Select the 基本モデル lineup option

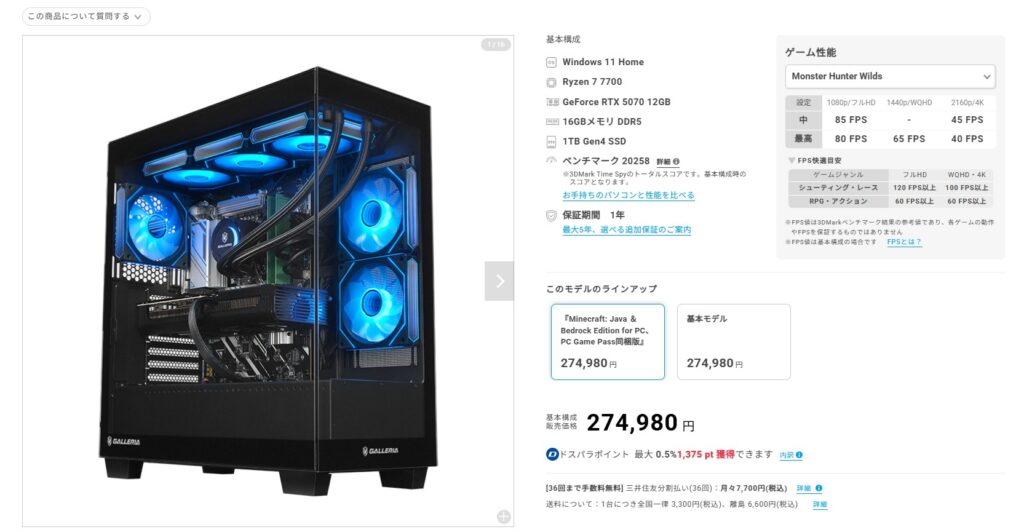coord(733,341)
